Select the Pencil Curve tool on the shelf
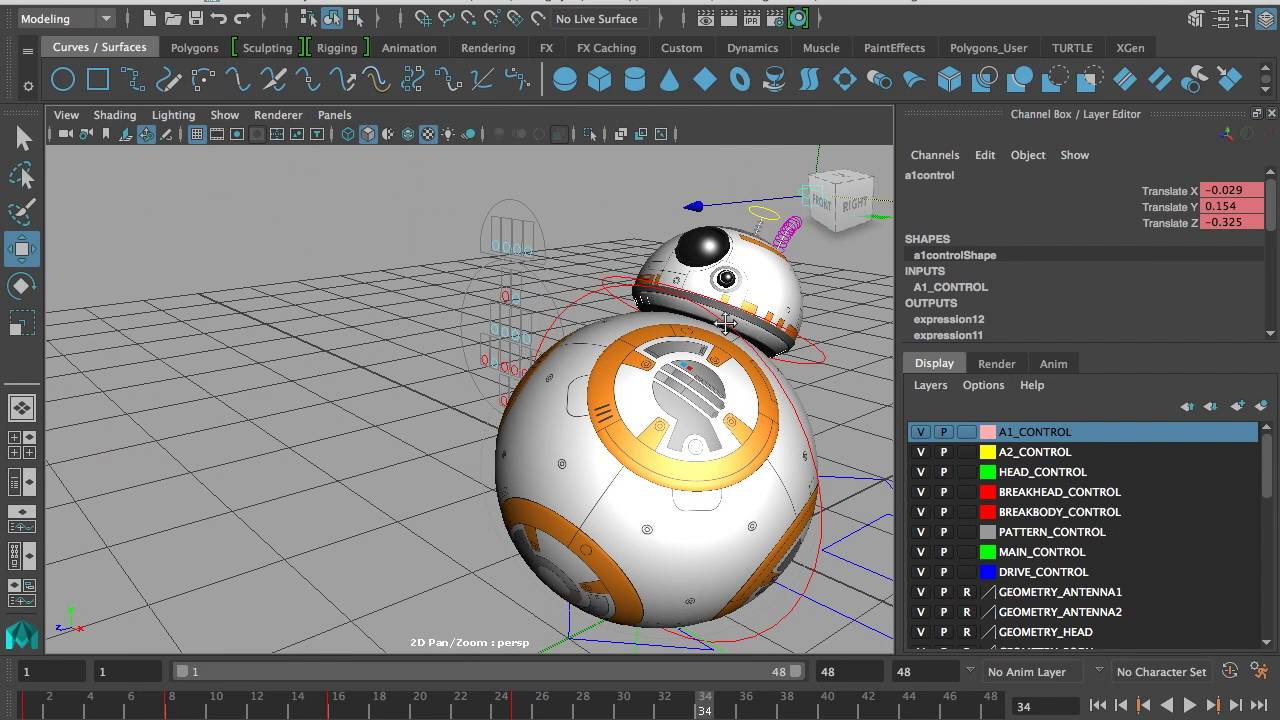1280x720 pixels. click(x=170, y=78)
